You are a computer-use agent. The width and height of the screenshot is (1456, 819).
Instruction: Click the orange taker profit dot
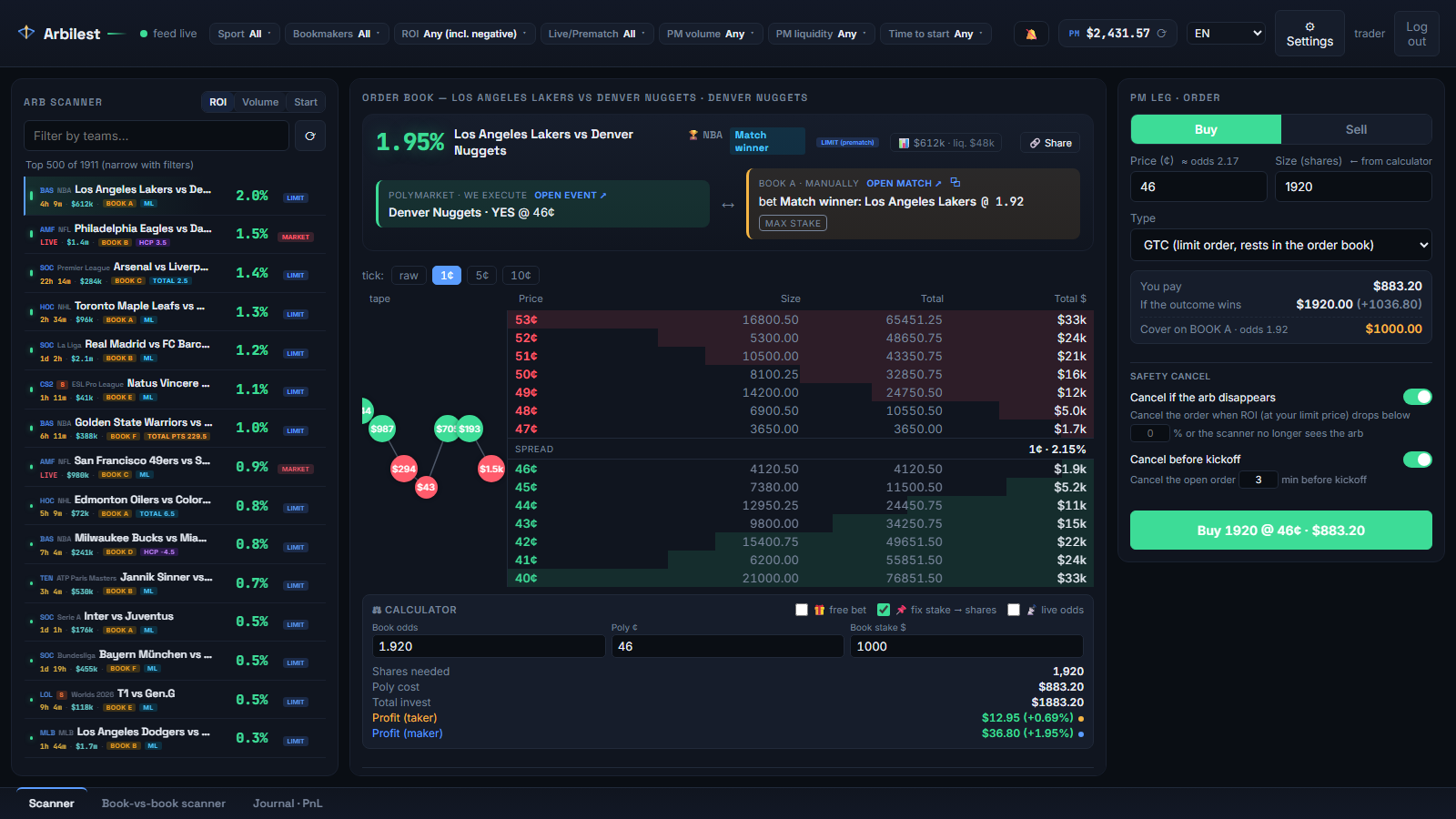point(1081,718)
